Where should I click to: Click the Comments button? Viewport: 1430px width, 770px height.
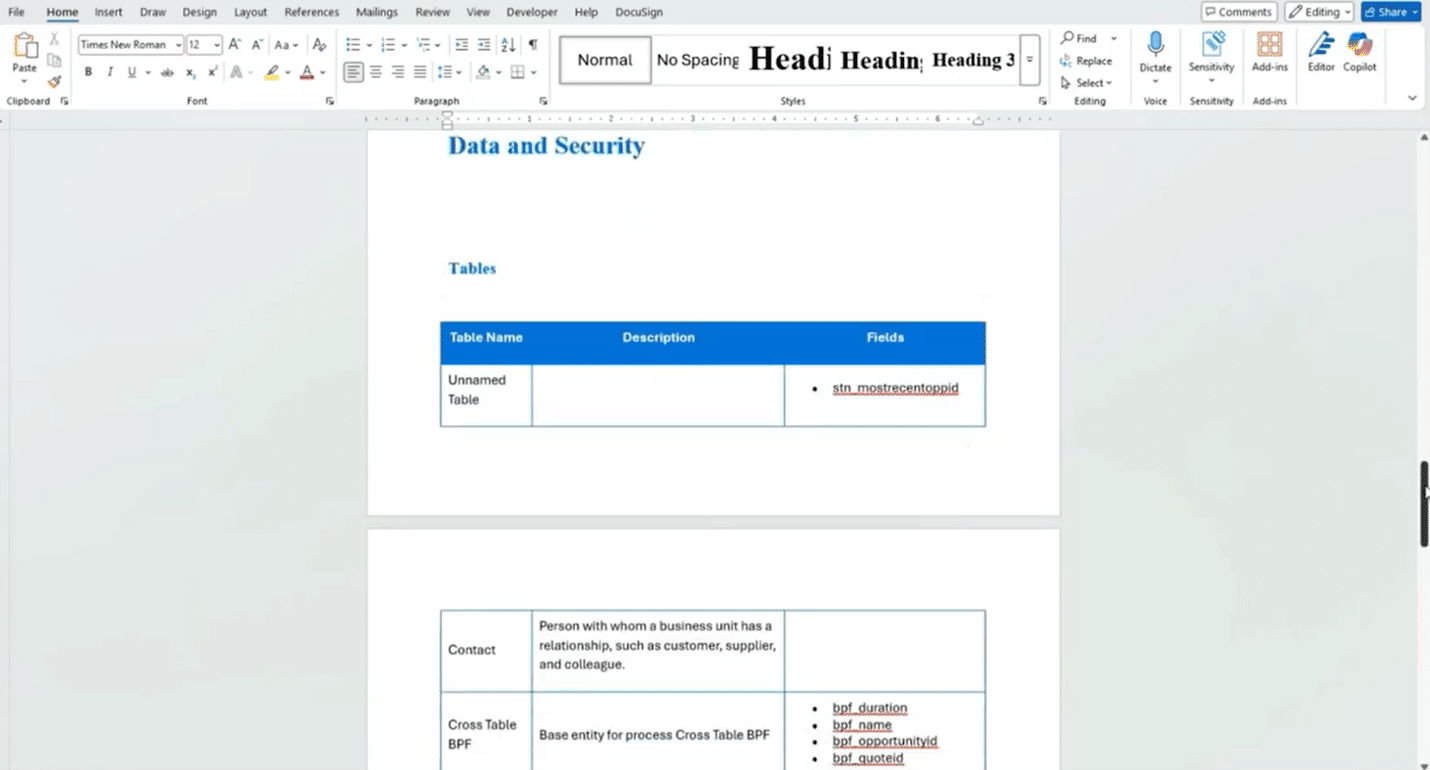1239,12
